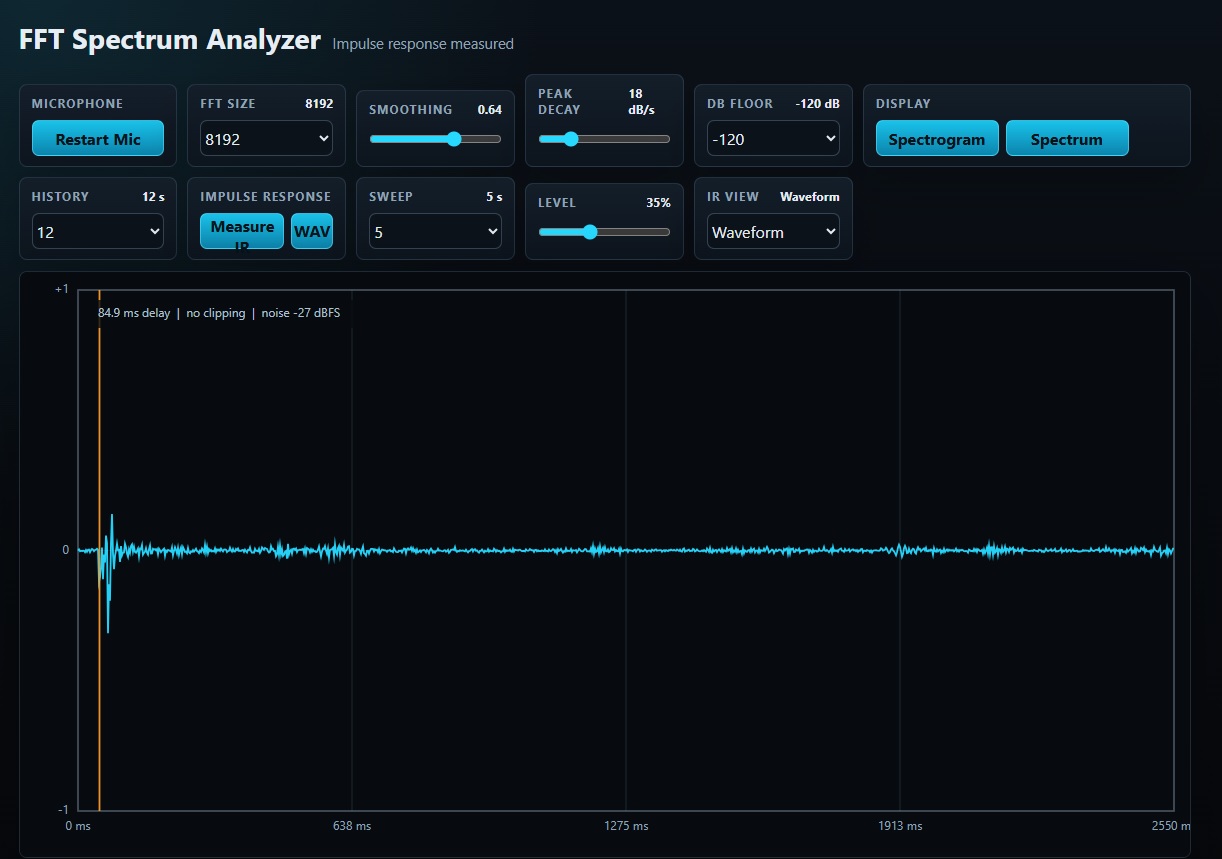Click the '1913 ms' axis label
The height and width of the screenshot is (859, 1222).
pos(900,826)
